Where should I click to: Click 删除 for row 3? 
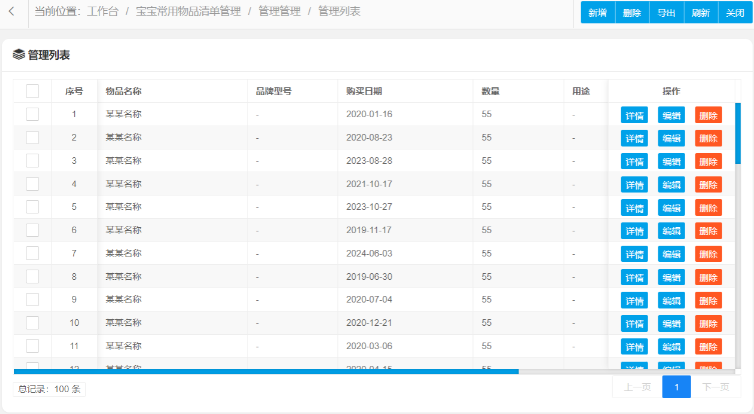pos(708,162)
